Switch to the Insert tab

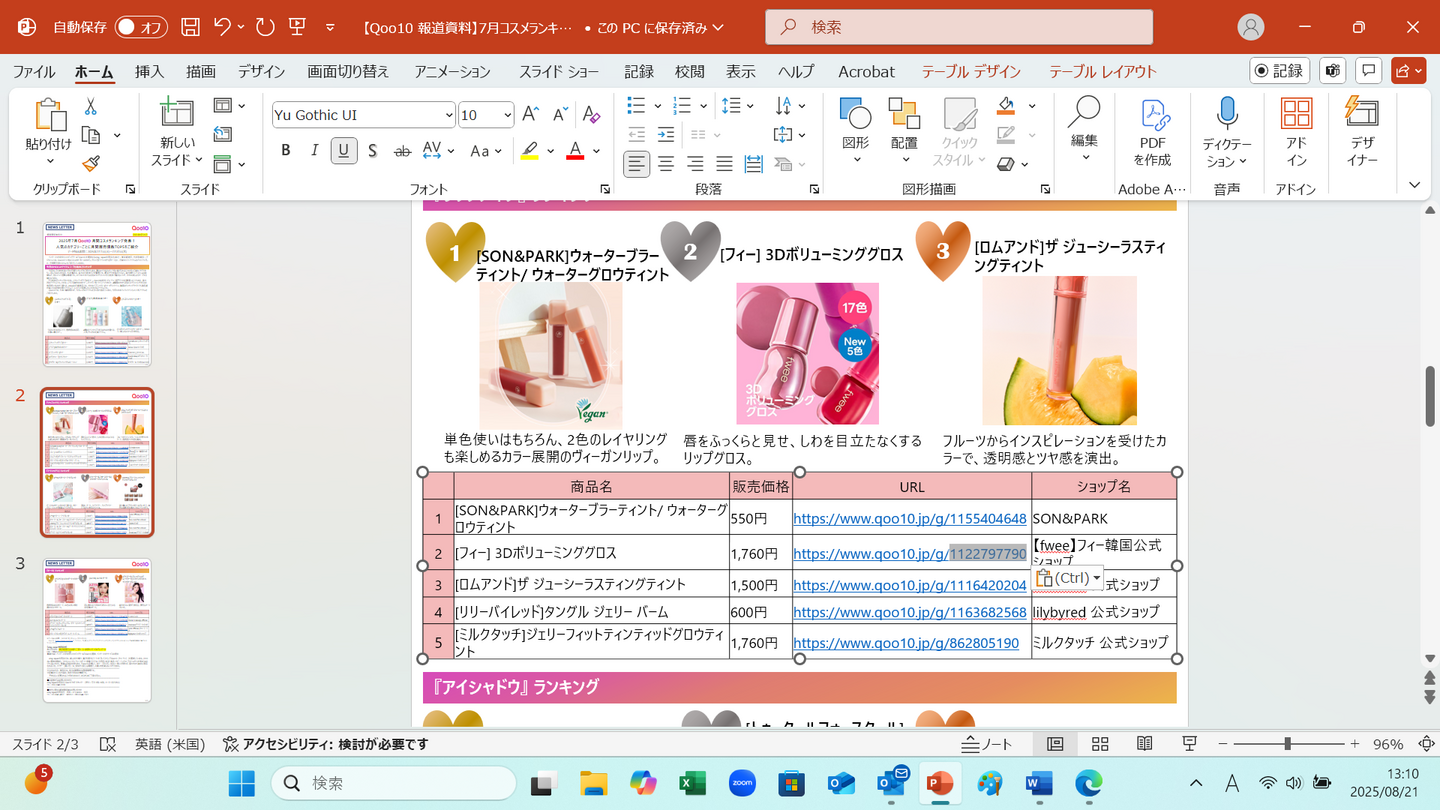(149, 71)
